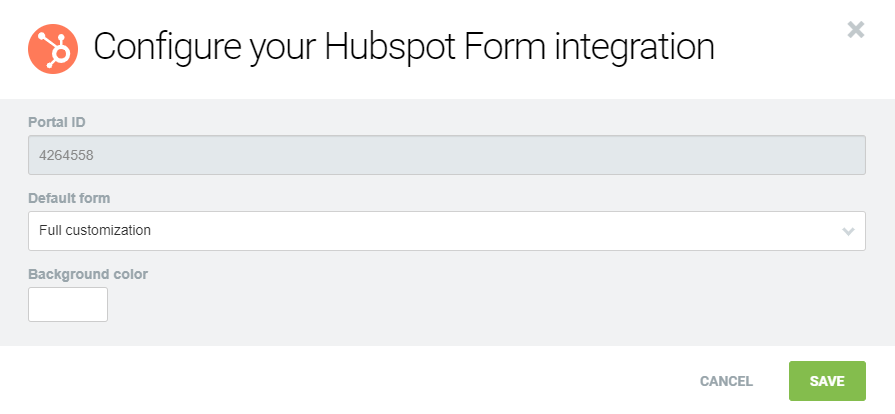Click the 'Default form' label
The width and height of the screenshot is (895, 414).
[69, 198]
